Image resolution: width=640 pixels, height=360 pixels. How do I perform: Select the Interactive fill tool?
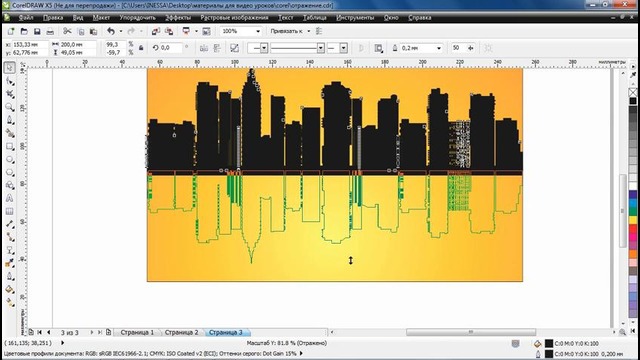click(10, 302)
